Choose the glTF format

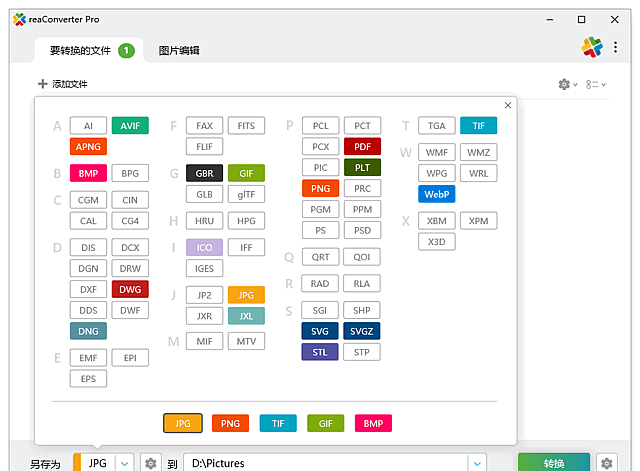246,194
